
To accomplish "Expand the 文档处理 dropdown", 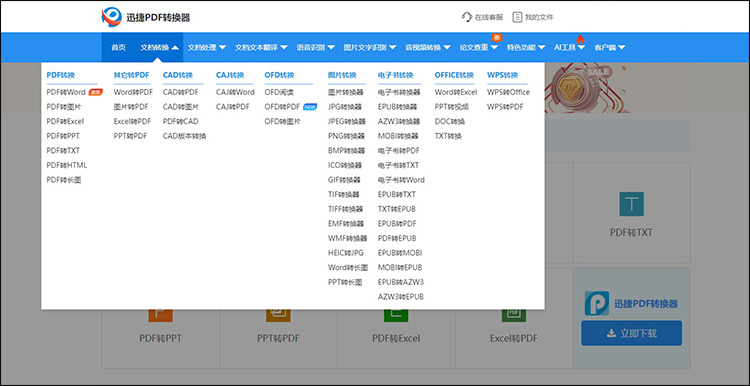I will pos(207,47).
